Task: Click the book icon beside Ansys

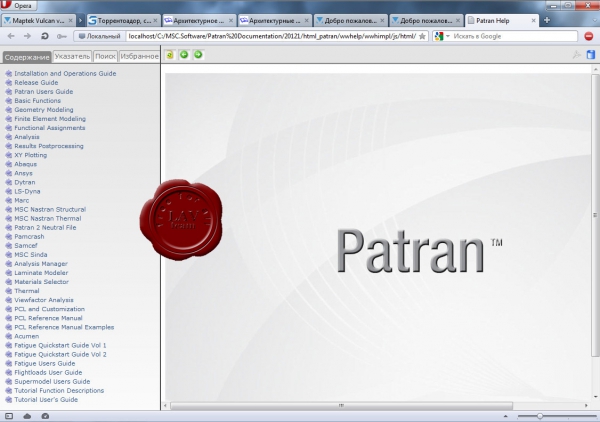Action: (x=8, y=173)
